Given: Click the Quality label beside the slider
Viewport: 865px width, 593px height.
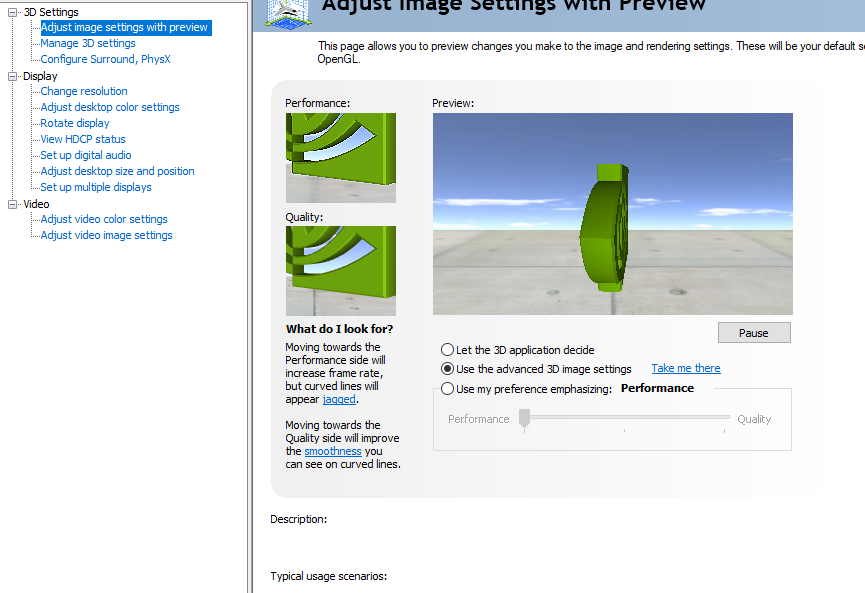Looking at the screenshot, I should tap(754, 419).
